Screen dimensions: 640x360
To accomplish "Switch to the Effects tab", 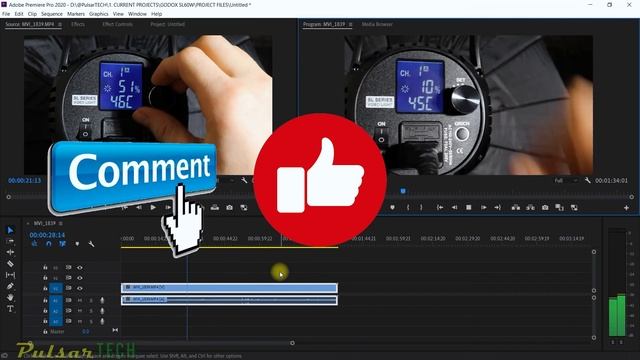I will click(78, 24).
